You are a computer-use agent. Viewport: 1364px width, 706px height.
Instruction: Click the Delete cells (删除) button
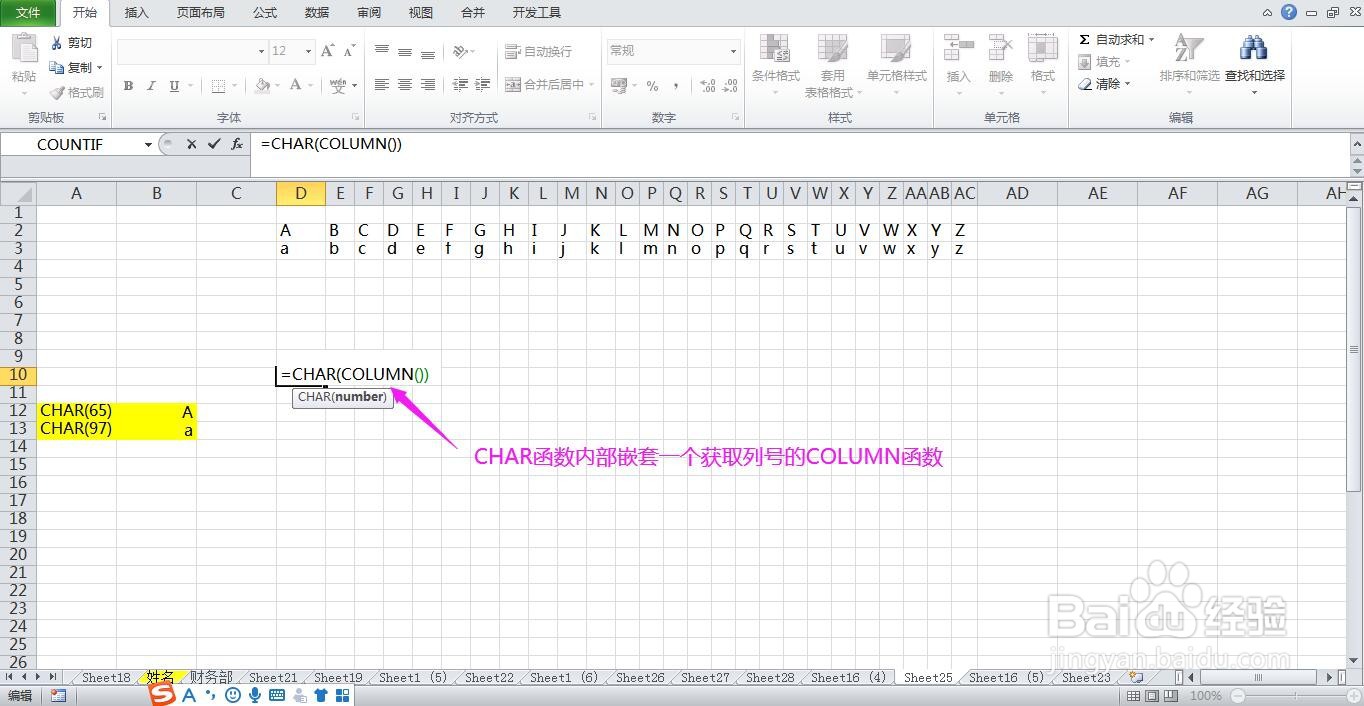pos(1001,65)
